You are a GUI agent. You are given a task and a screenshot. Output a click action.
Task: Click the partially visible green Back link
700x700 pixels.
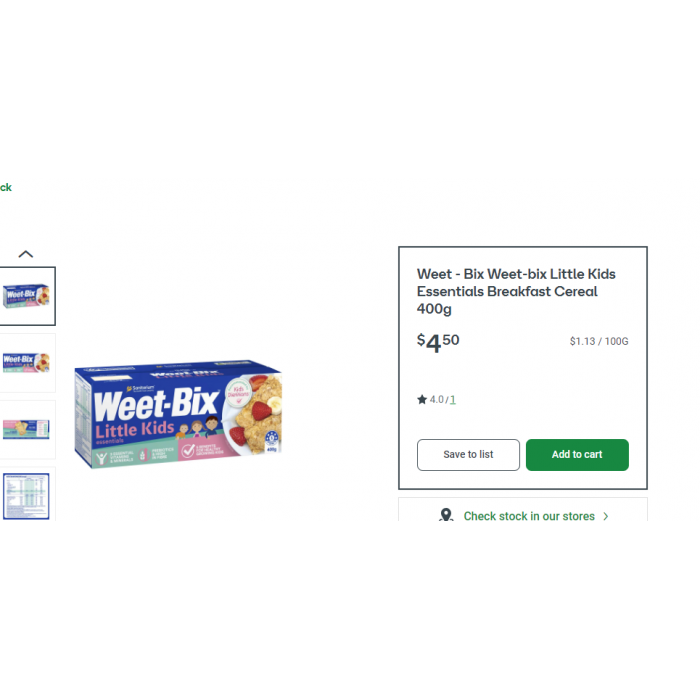point(6,187)
